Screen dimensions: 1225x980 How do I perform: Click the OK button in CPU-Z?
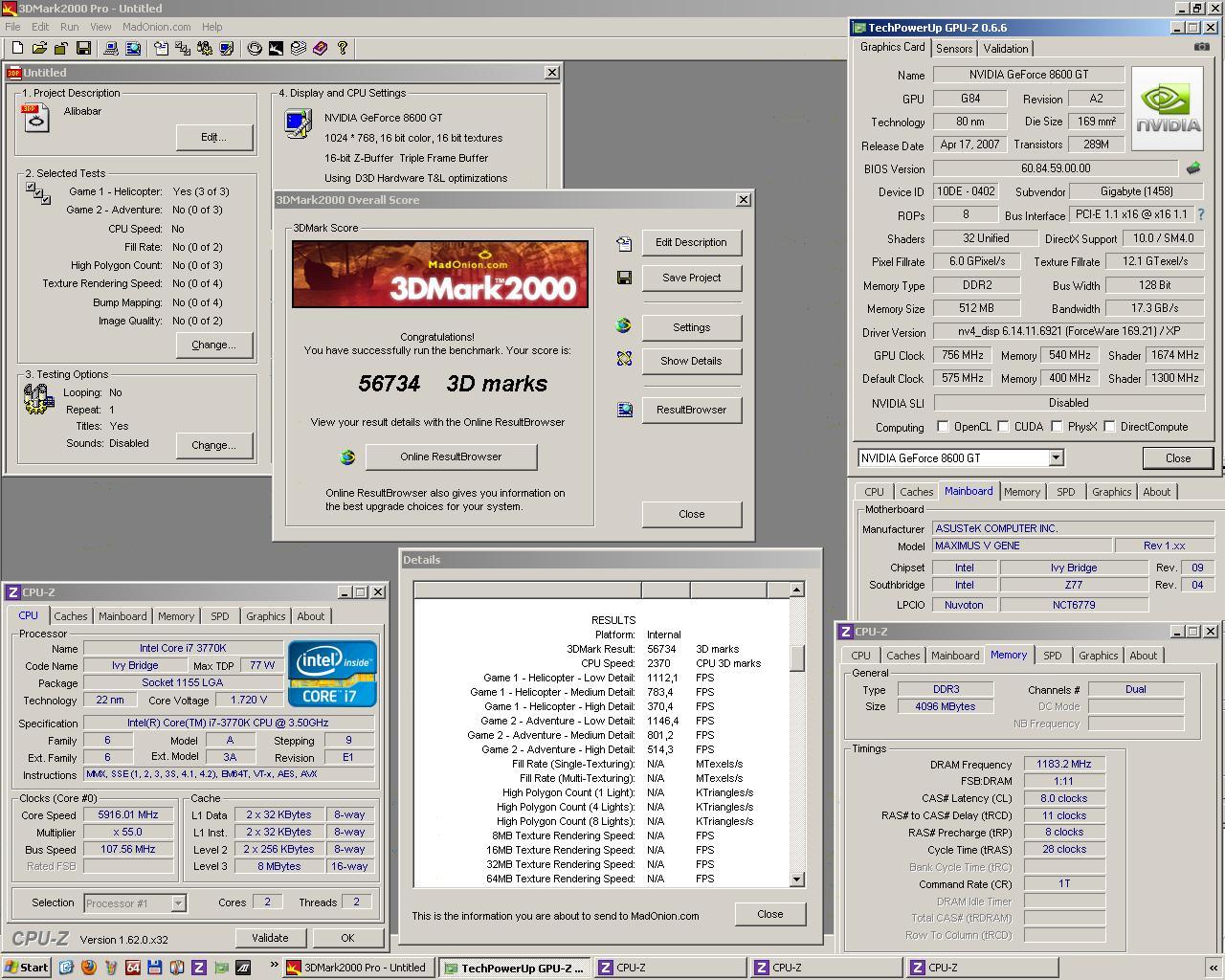pyautogui.click(x=347, y=938)
